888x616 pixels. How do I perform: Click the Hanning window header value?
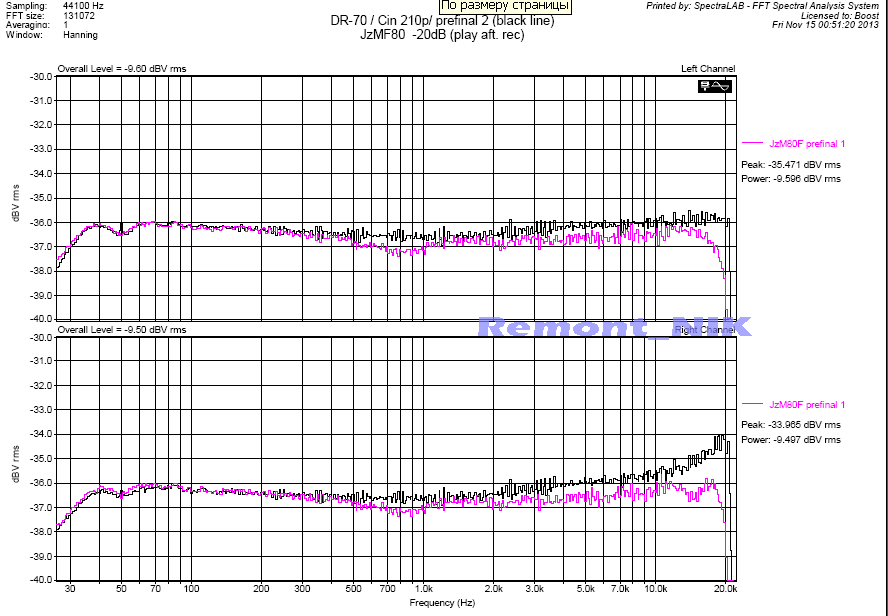coord(81,35)
